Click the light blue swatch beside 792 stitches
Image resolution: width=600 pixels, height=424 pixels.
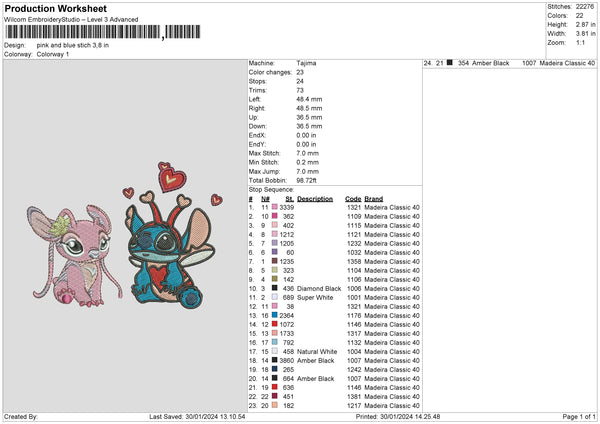click(x=274, y=342)
